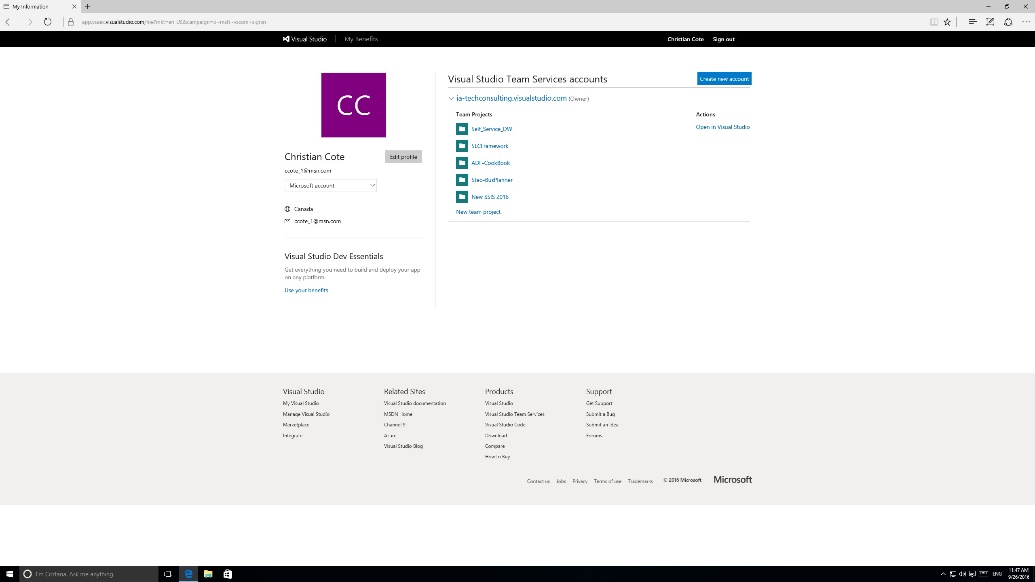
Task: Open the Microsoft account dropdown
Action: (x=331, y=185)
